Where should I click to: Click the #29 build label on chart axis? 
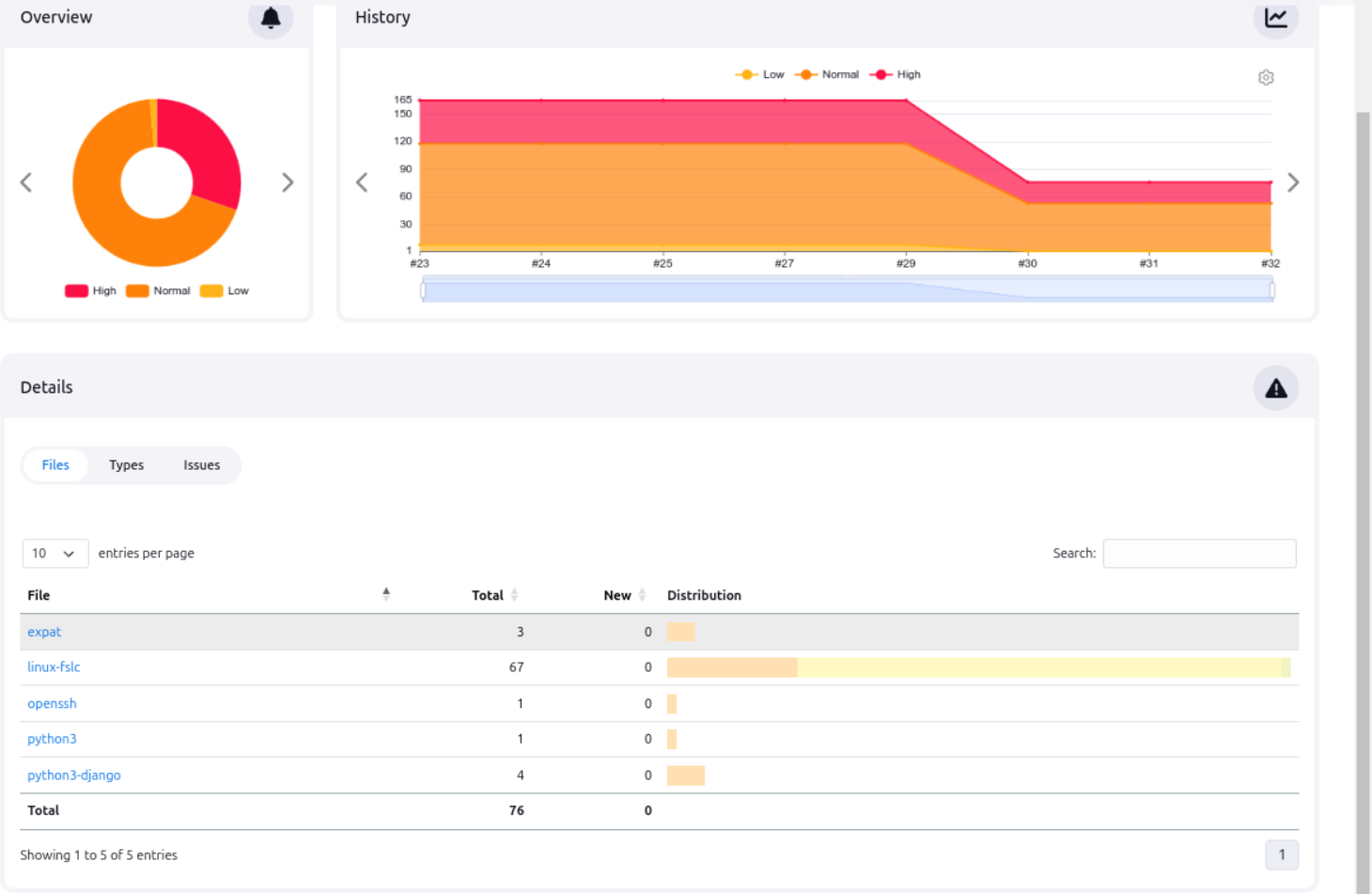click(x=906, y=263)
